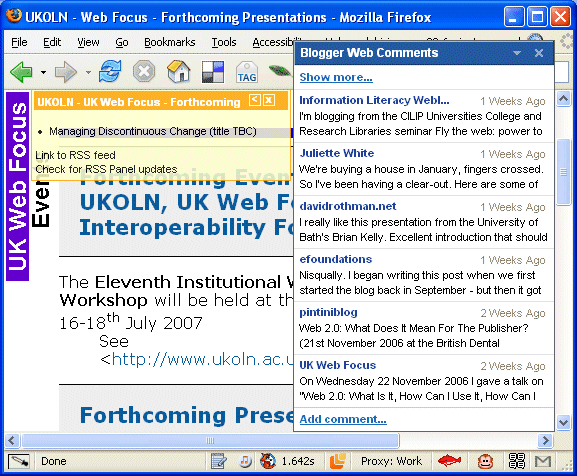Click the red fish status bar icon
577x476 pixels.
(x=449, y=461)
